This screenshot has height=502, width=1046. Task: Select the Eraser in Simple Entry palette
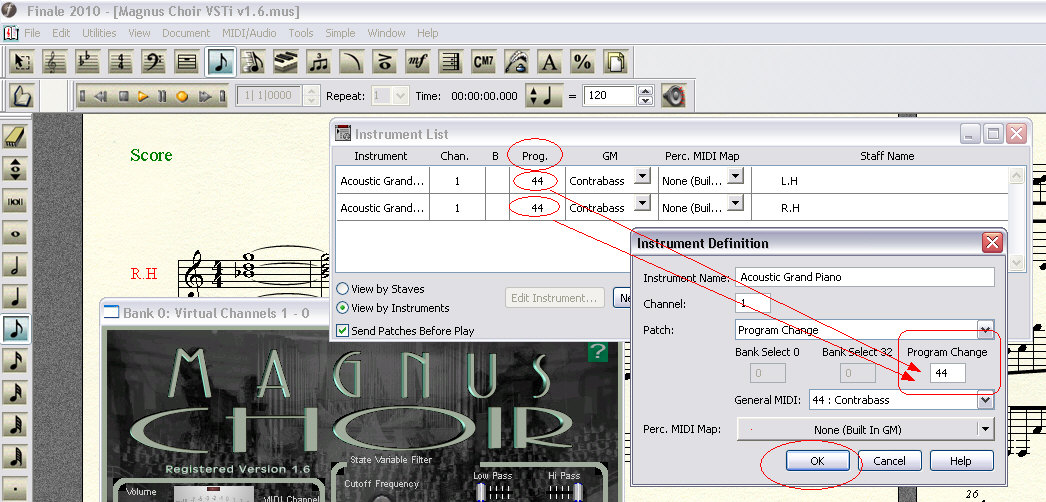(x=15, y=137)
